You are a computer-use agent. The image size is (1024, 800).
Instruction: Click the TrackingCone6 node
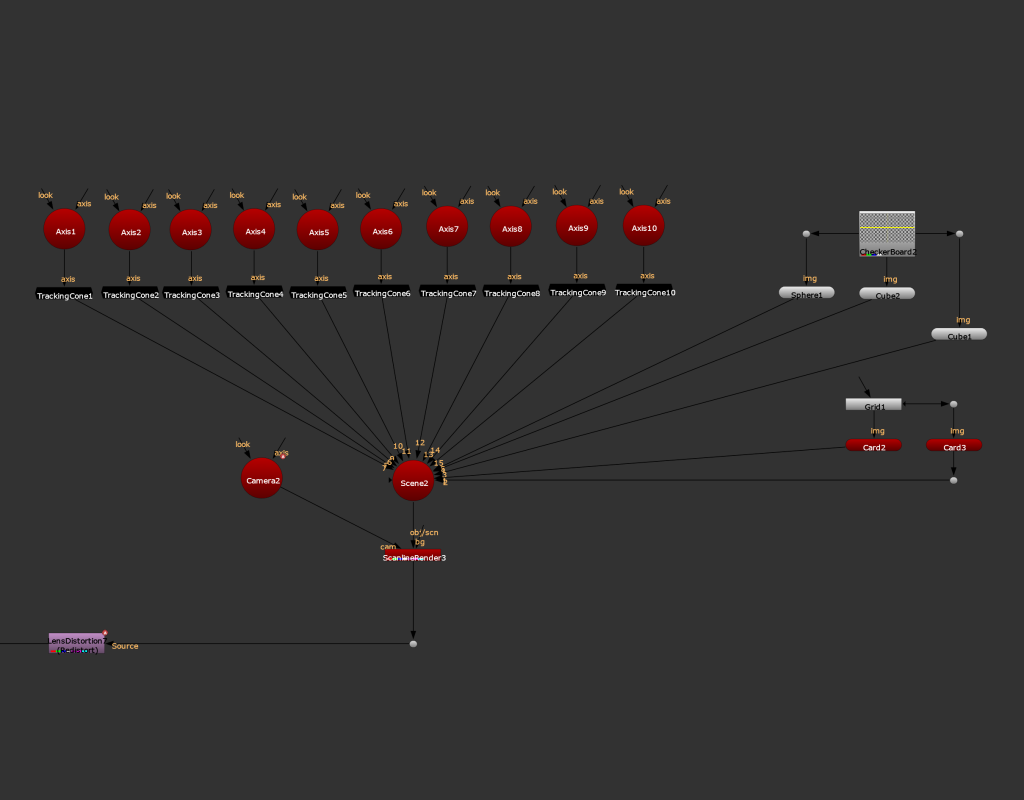[x=382, y=291]
